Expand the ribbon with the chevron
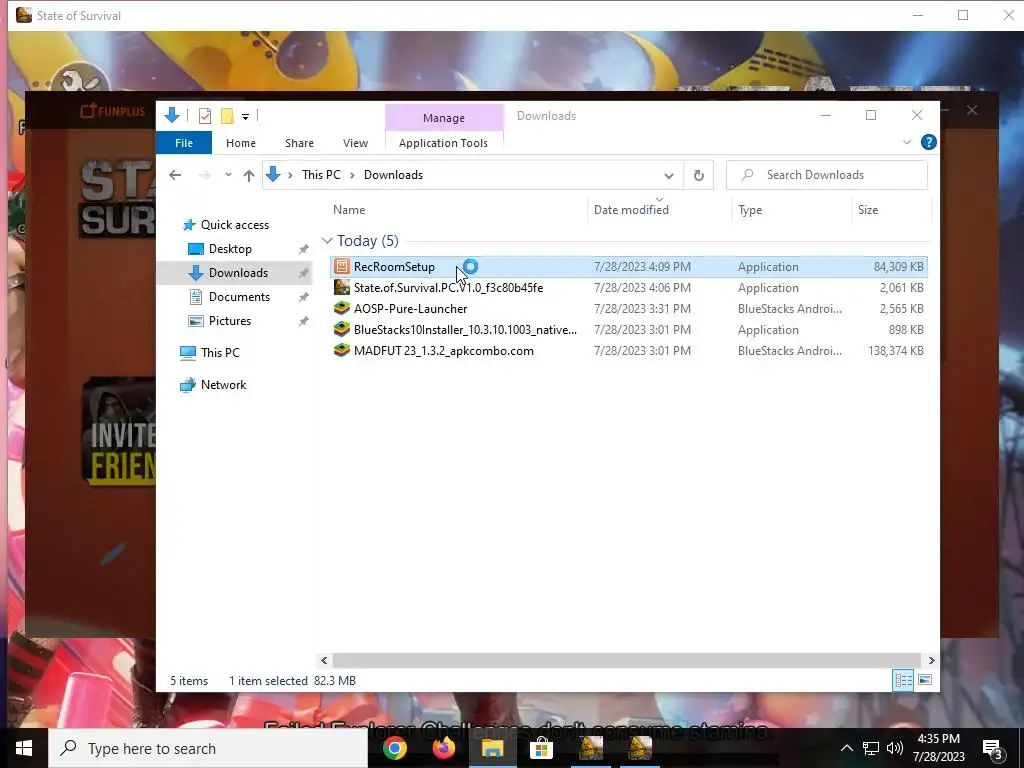The height and width of the screenshot is (768, 1024). pos(906,142)
